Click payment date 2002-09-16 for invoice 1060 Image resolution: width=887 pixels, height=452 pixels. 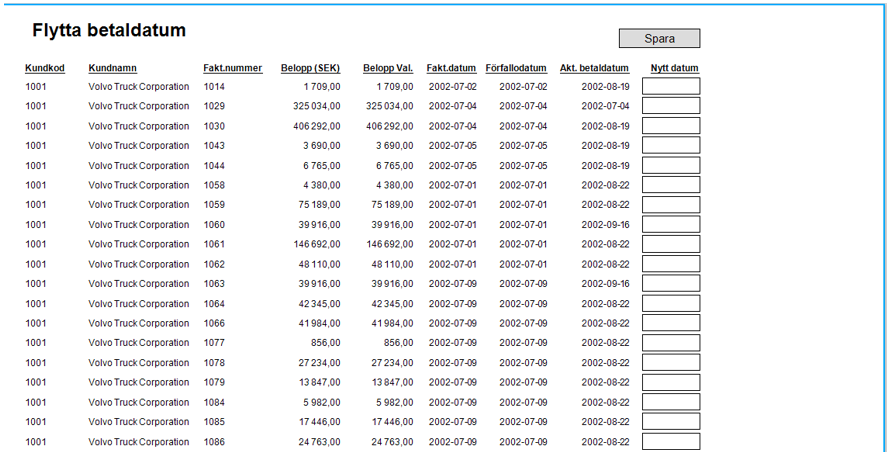[605, 225]
